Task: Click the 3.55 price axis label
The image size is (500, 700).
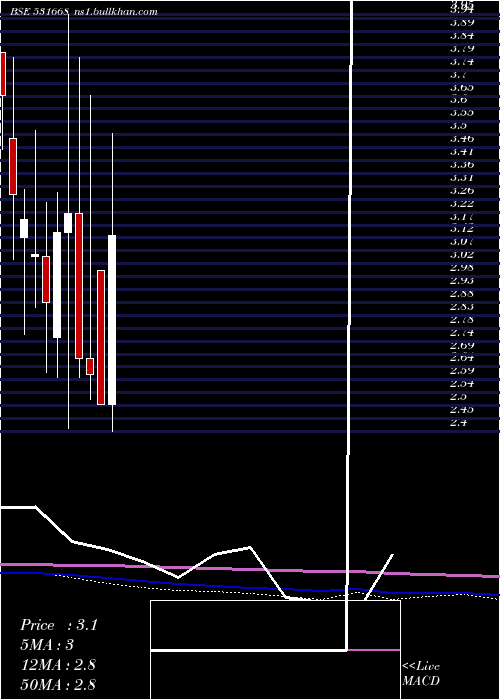Action: 462,113
